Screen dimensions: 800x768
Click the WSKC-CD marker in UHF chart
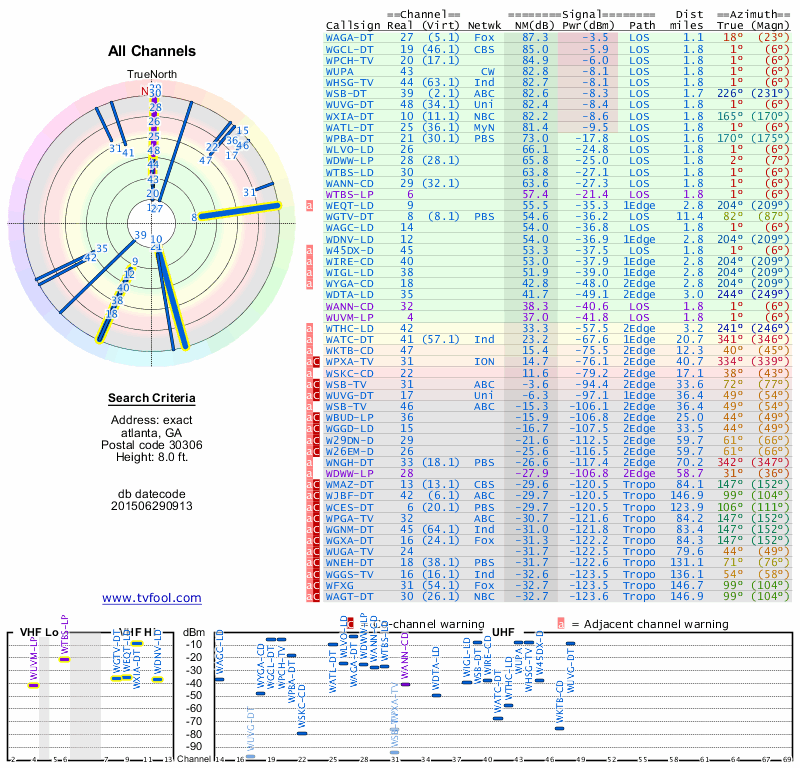click(302, 733)
